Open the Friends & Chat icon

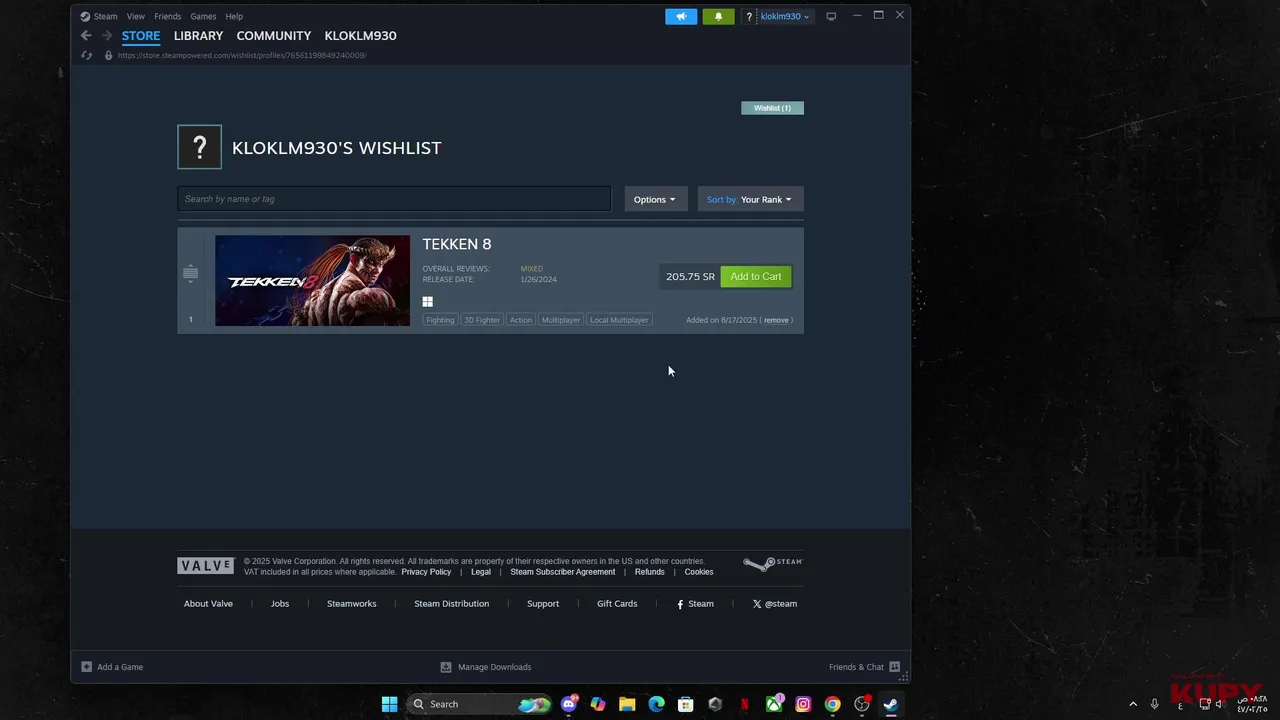[894, 667]
